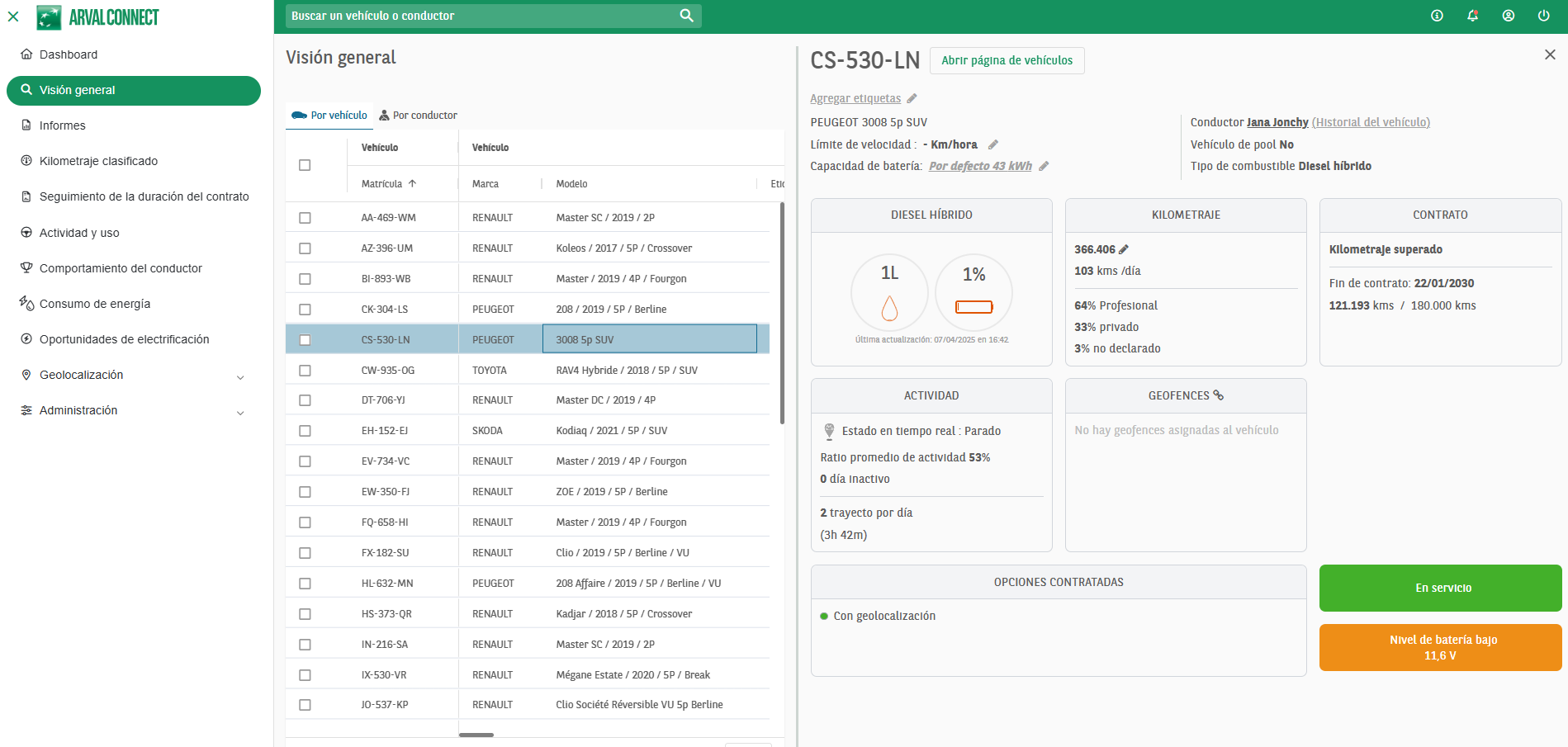Edit battery capacity pencil icon
Viewport: 1568px width, 747px height.
tap(1044, 166)
